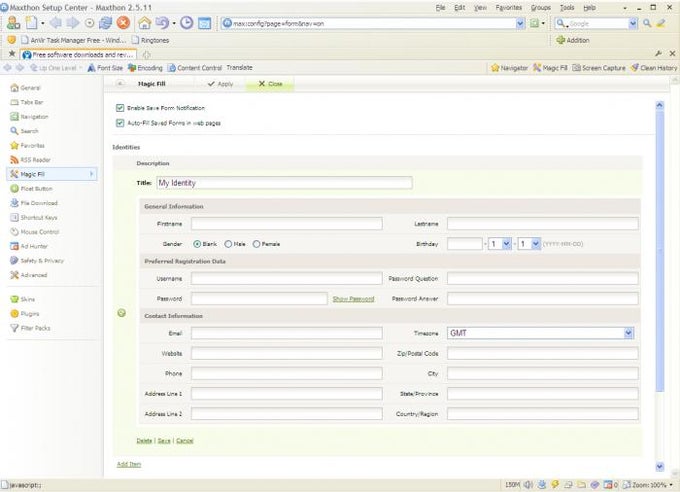Click the Home page toolbar icon
680x492 pixels.
tap(144, 23)
